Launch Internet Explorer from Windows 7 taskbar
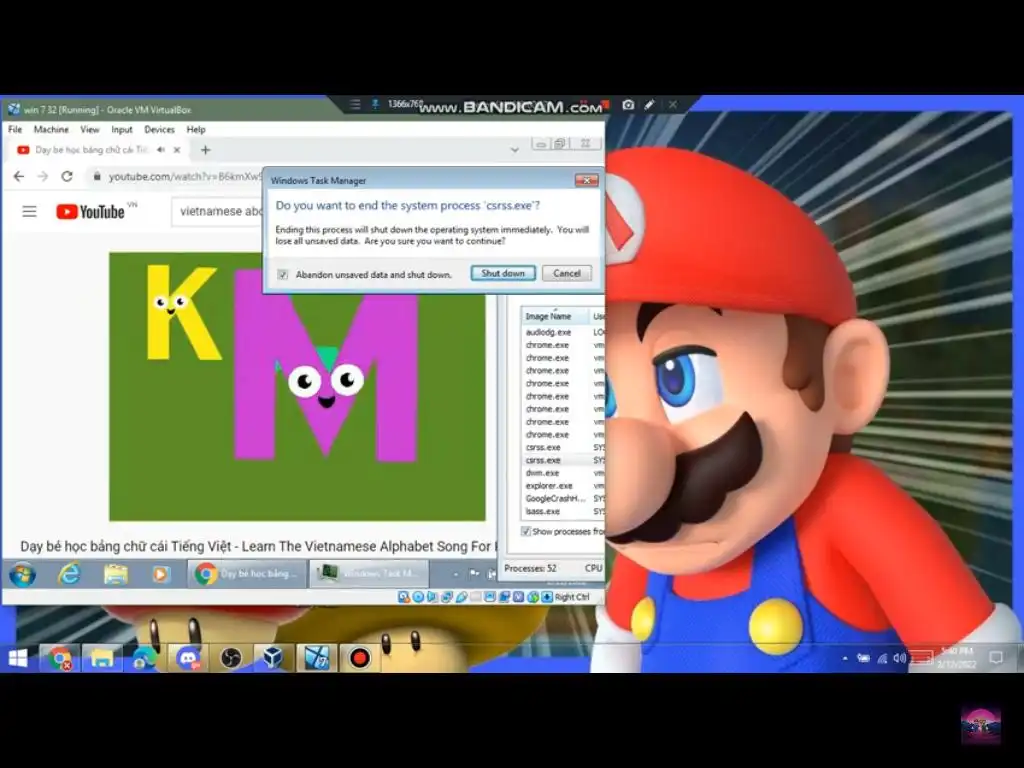Screen dimensions: 1024x768 [69, 574]
